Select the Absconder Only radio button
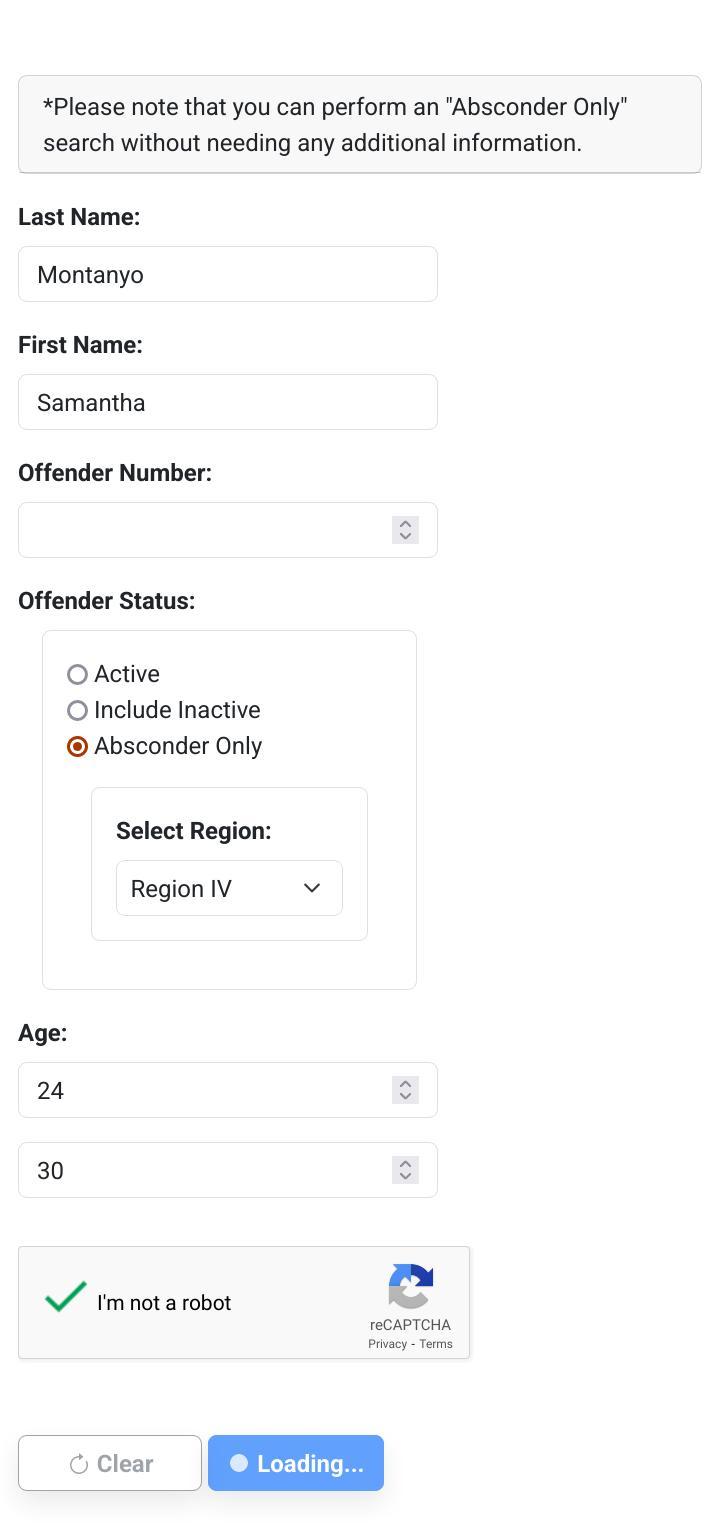Viewport: 720px width, 1533px height. 77,745
